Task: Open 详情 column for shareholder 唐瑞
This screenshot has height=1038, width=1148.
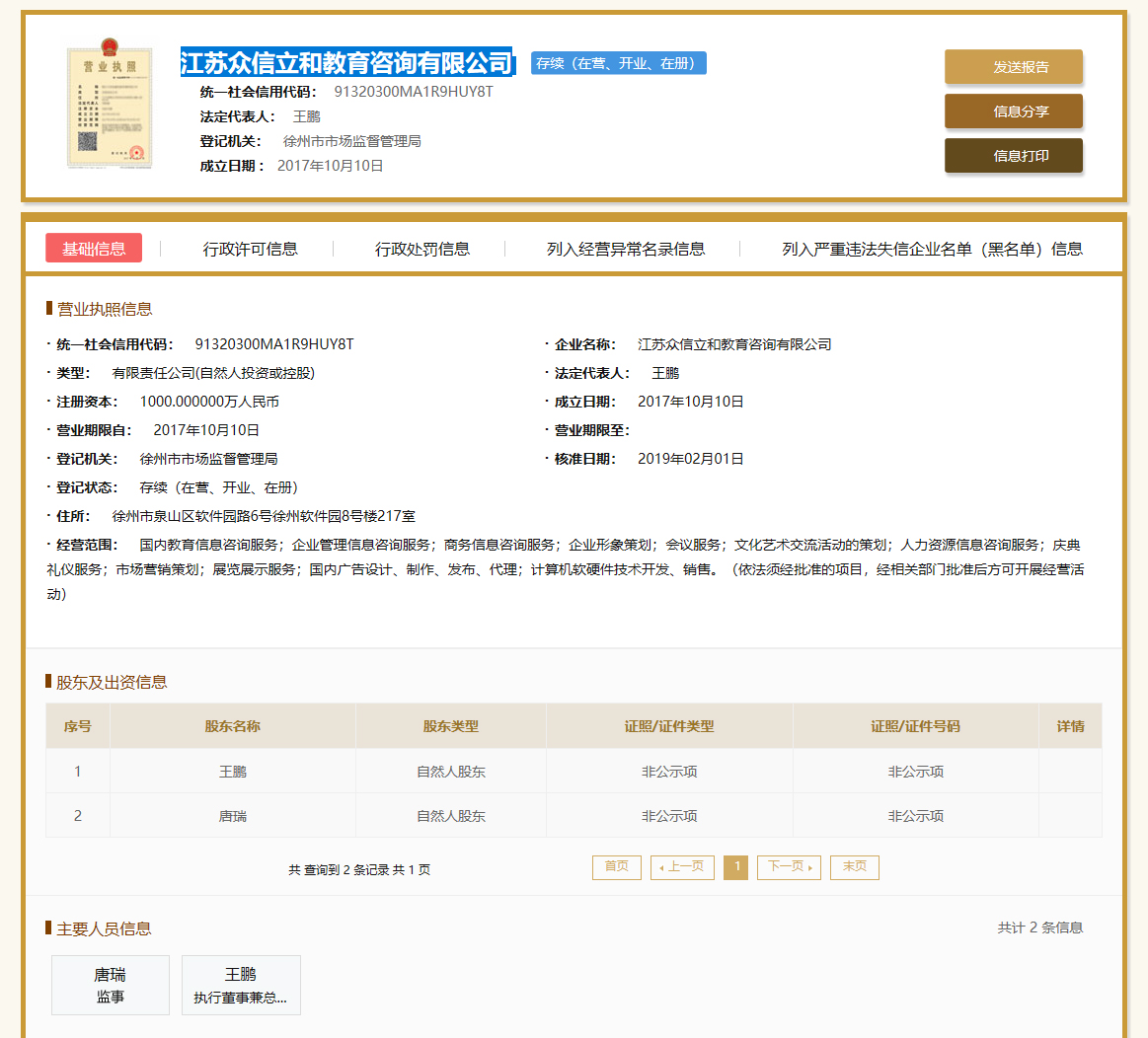Action: pos(1070,815)
